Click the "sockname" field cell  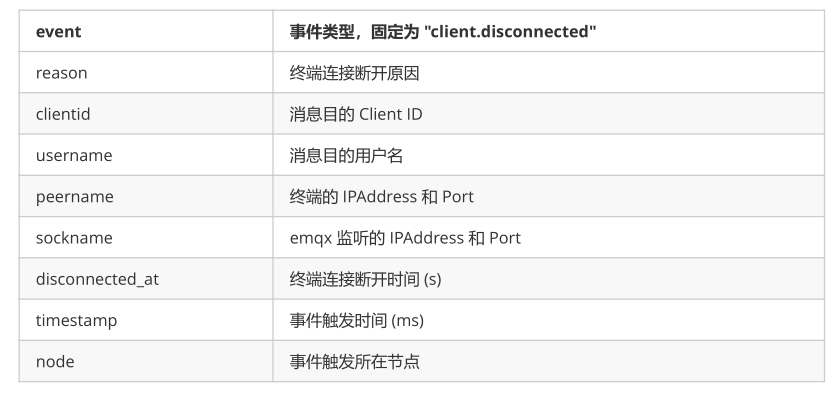coord(146,238)
